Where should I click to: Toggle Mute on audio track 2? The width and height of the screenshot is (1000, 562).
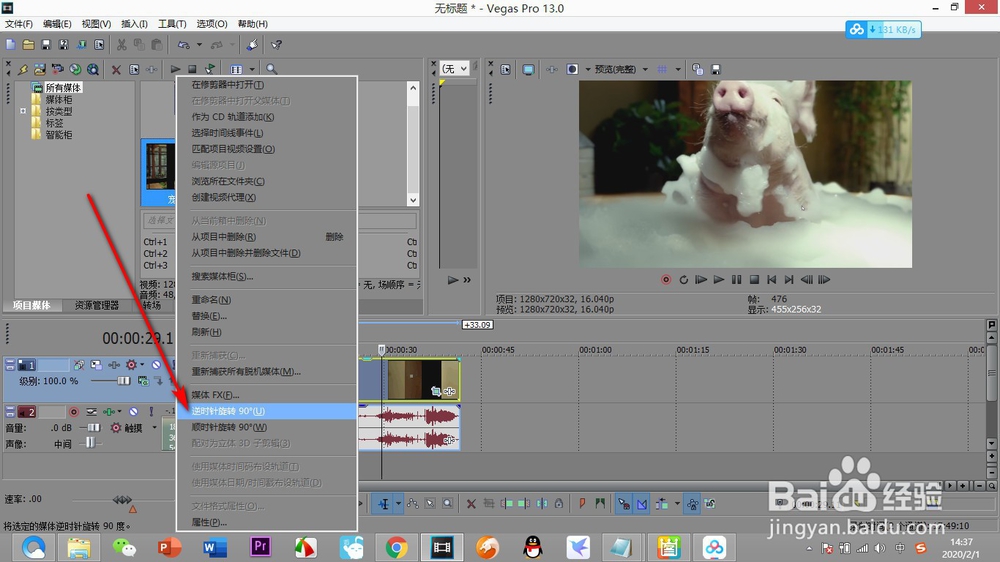click(x=133, y=412)
